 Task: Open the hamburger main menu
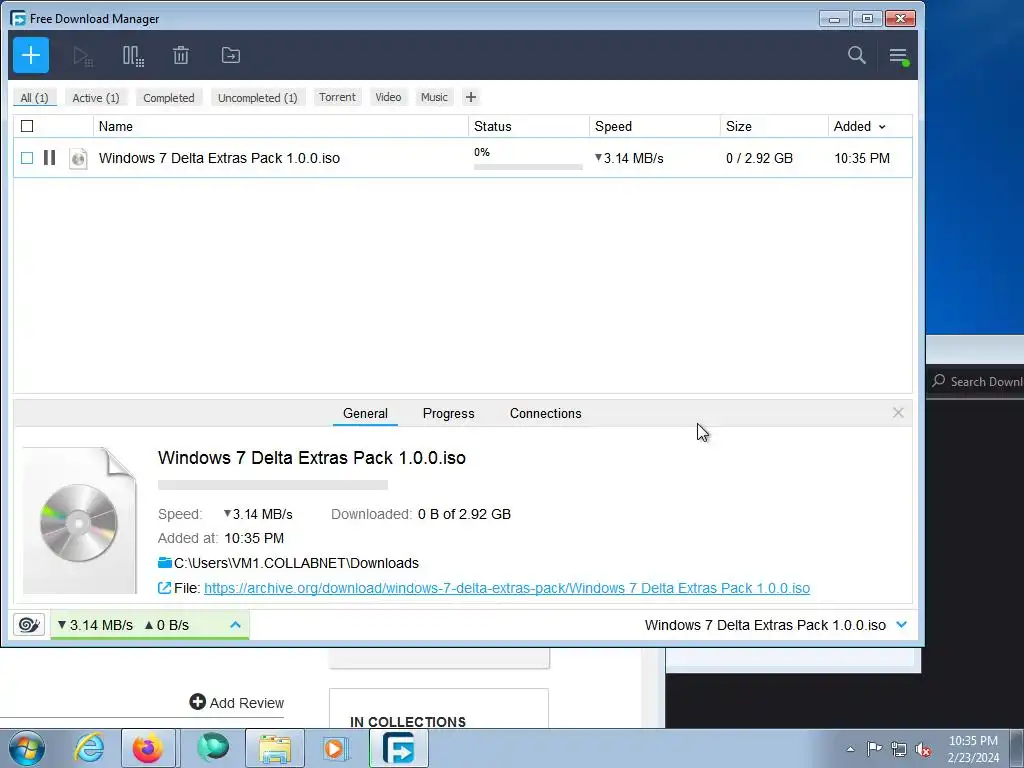click(x=899, y=56)
